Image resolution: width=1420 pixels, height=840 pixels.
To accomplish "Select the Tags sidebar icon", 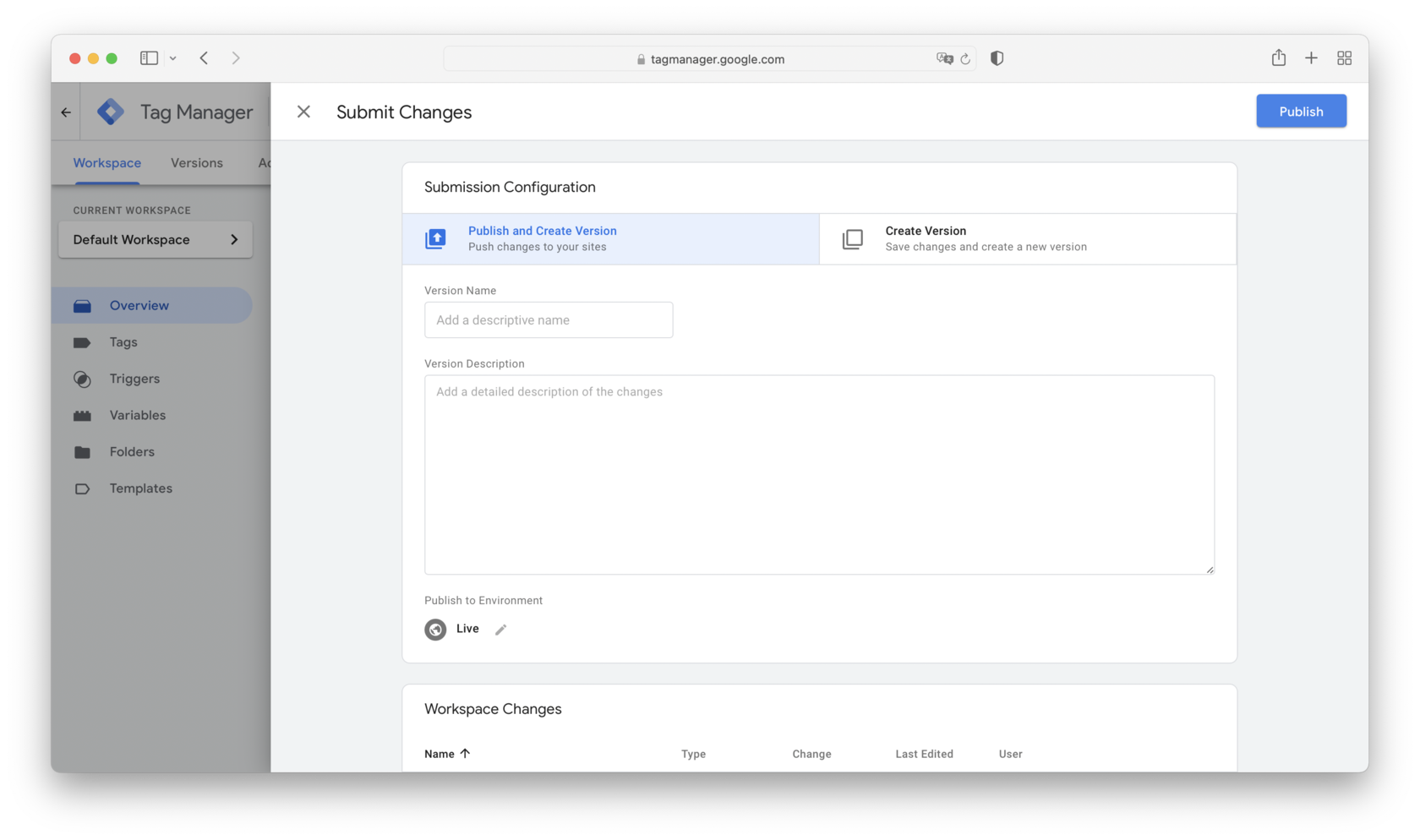I will point(83,342).
